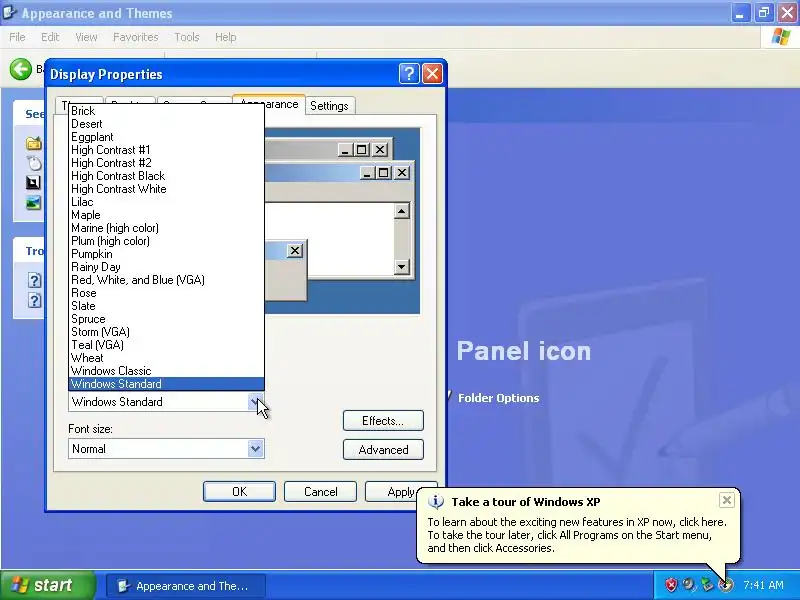Click the Advanced button
Screen dimensions: 800x600
point(383,450)
